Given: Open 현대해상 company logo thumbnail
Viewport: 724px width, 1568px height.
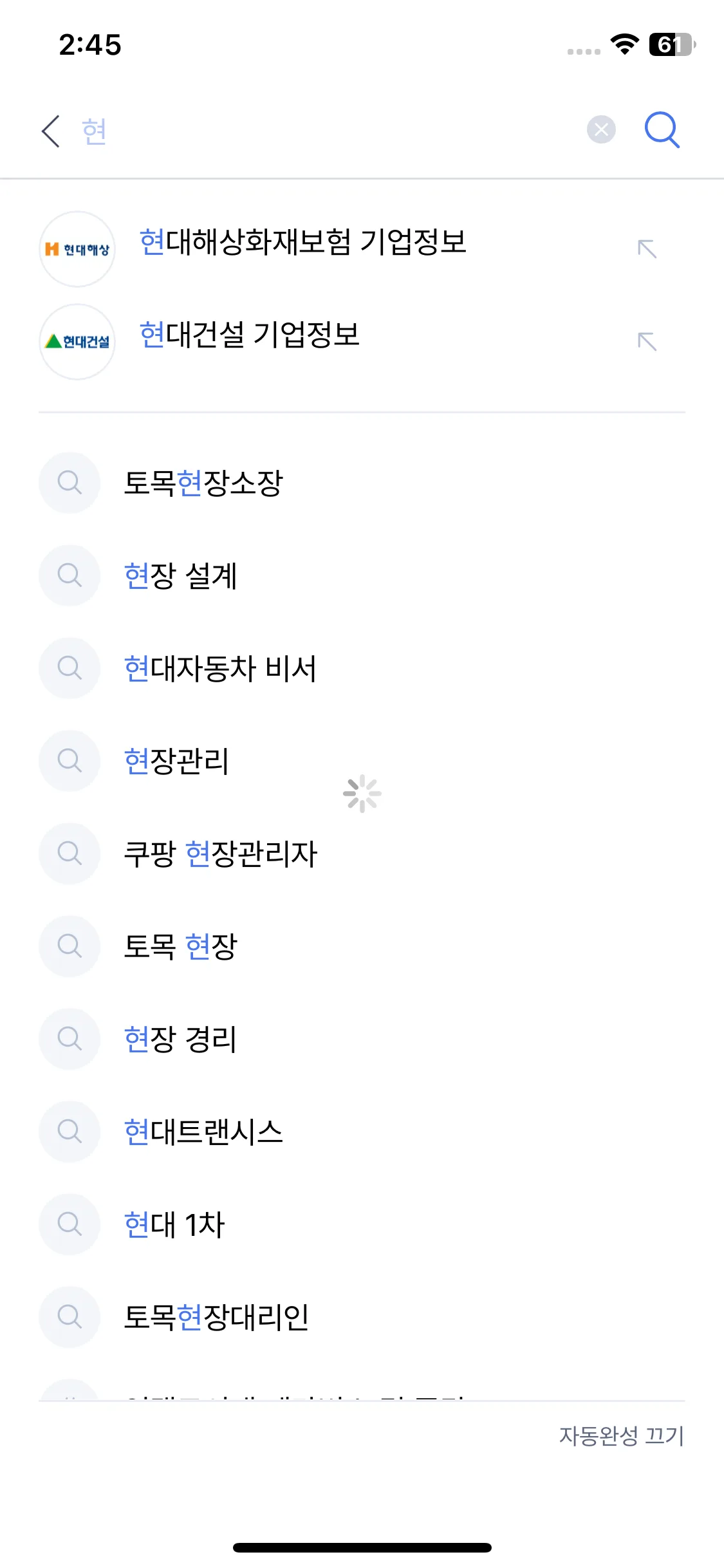Looking at the screenshot, I should tap(77, 249).
